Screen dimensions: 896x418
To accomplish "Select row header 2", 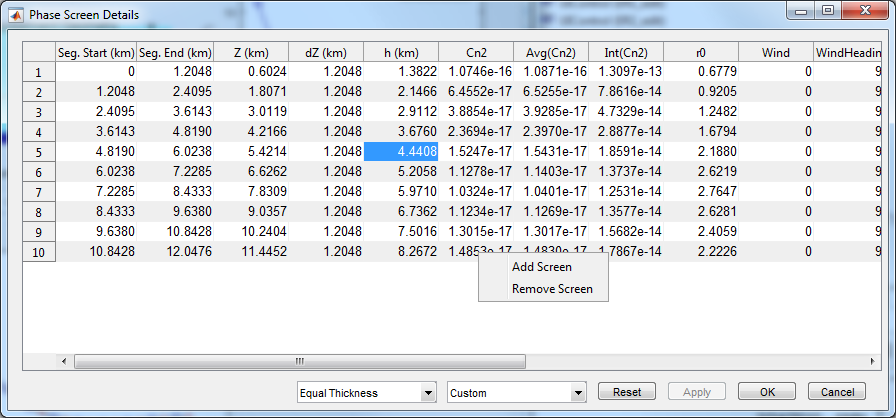I will pyautogui.click(x=39, y=92).
